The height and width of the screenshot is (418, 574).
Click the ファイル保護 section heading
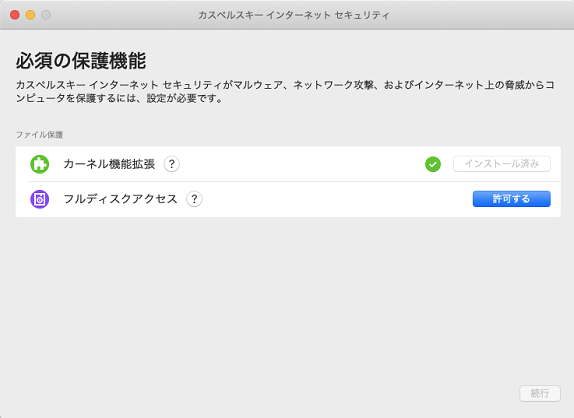(39, 135)
